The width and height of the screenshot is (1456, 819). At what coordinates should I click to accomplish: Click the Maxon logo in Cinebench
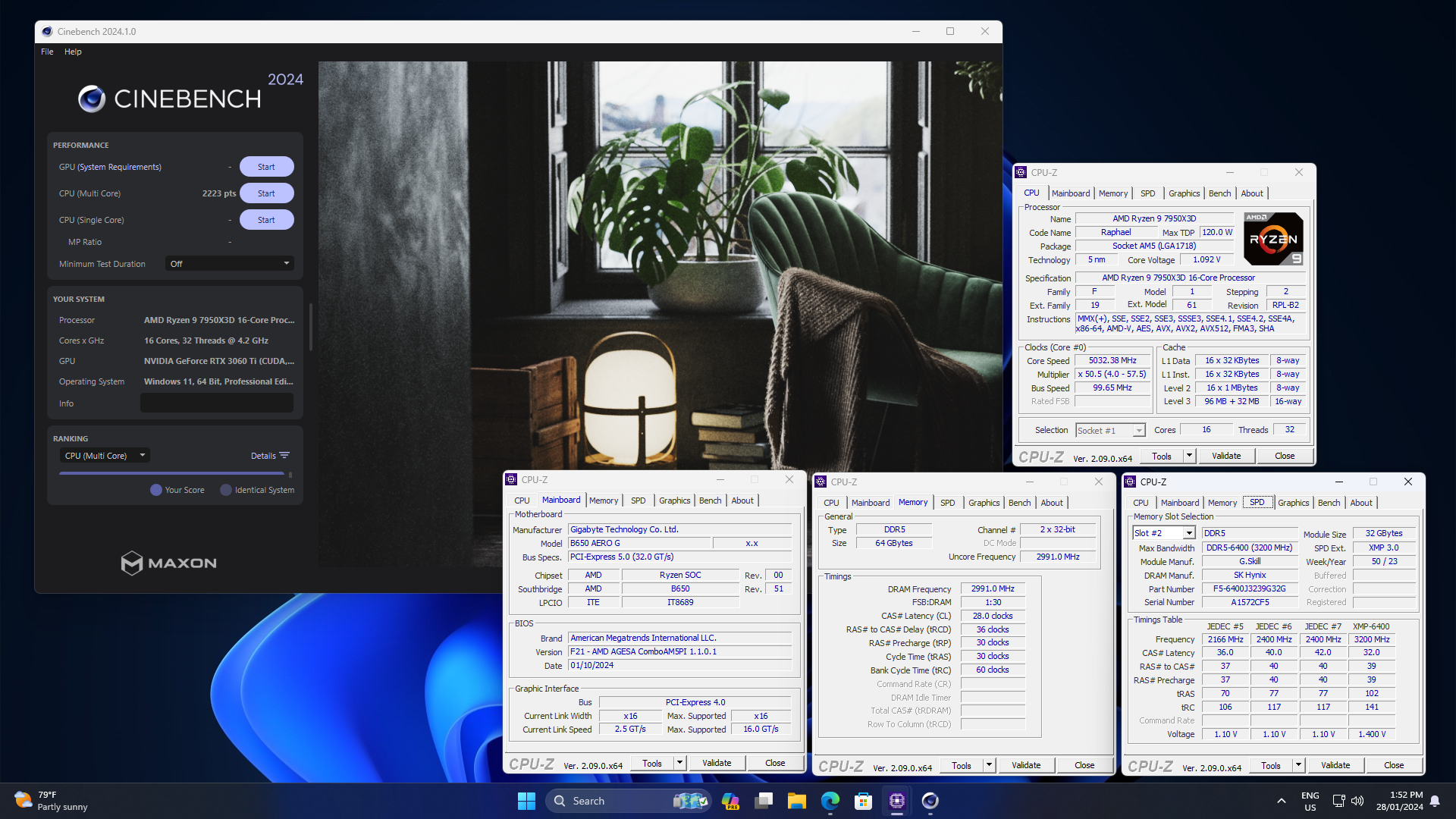pyautogui.click(x=169, y=563)
